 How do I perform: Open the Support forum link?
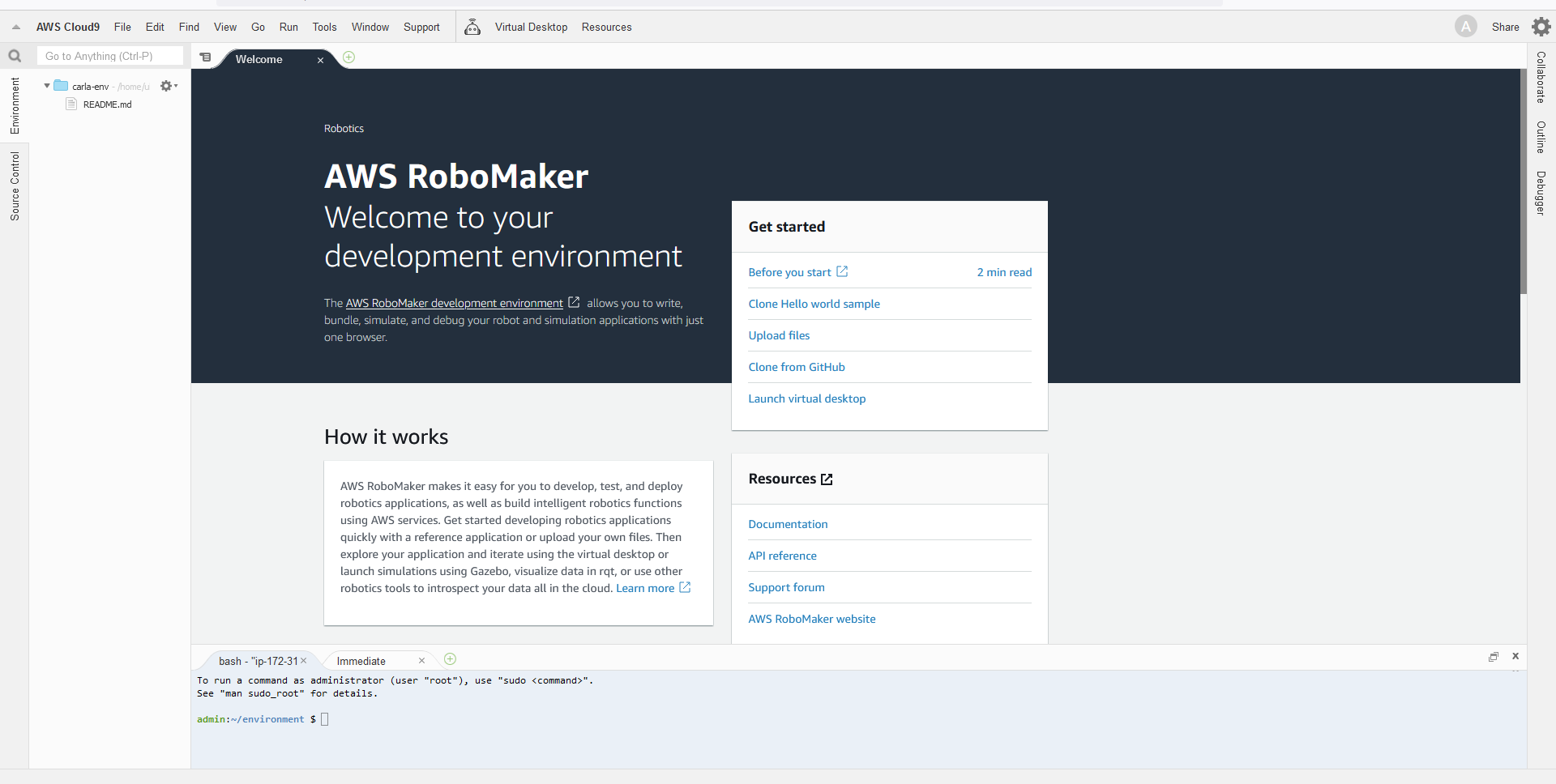pyautogui.click(x=786, y=587)
